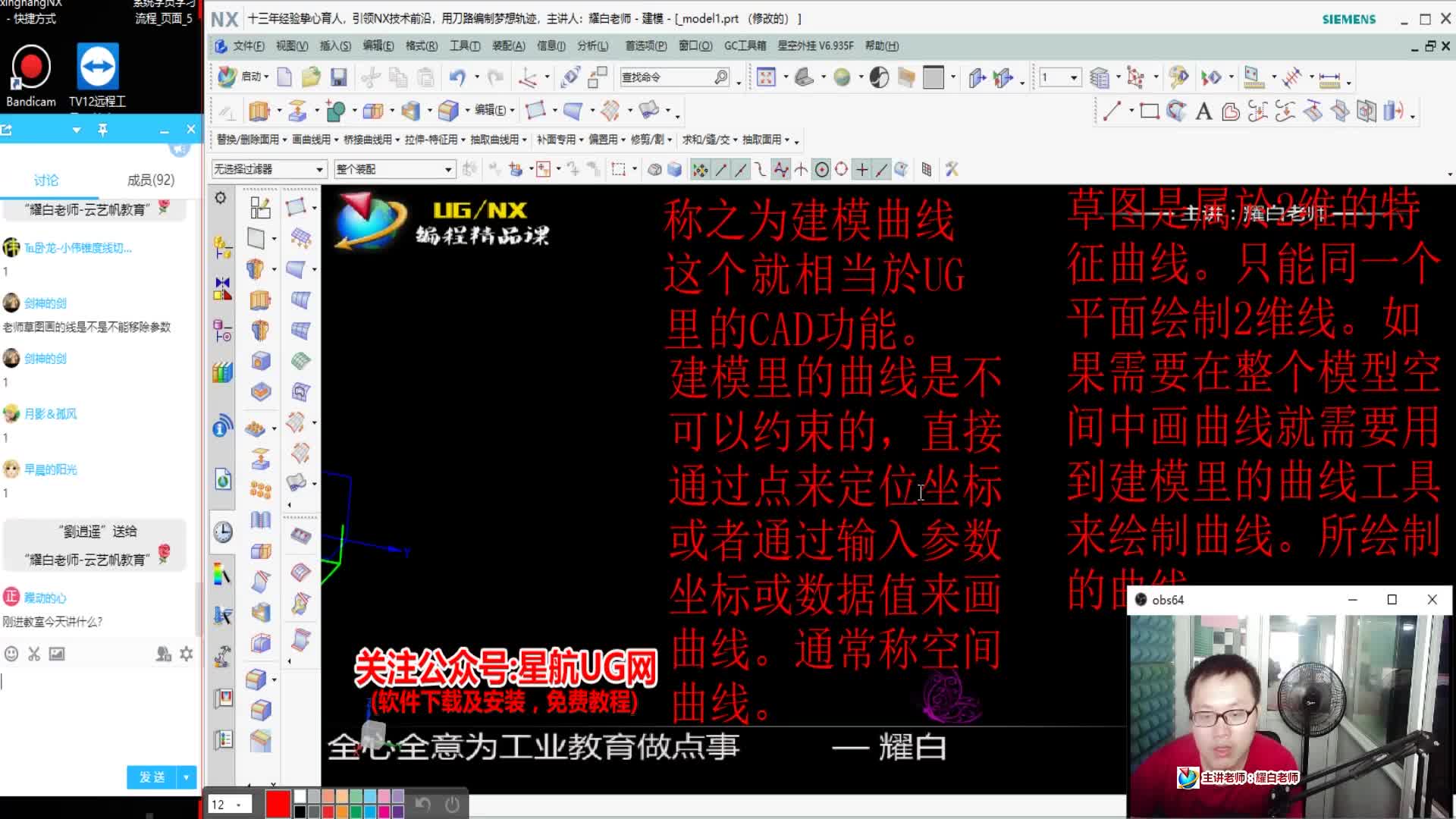This screenshot has width=1456, height=819.
Task: Select the Rectangle curve tool
Action: 1150,111
